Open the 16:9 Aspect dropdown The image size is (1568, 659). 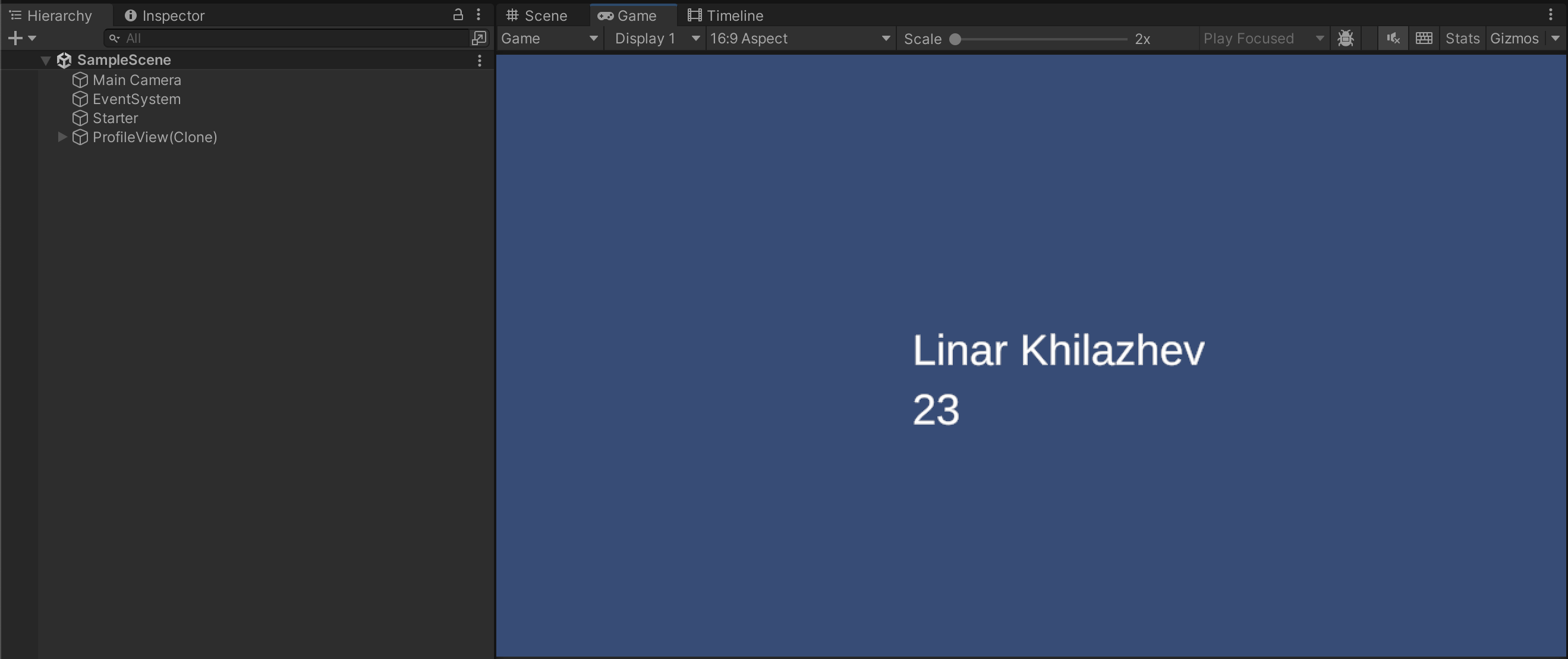(x=801, y=39)
